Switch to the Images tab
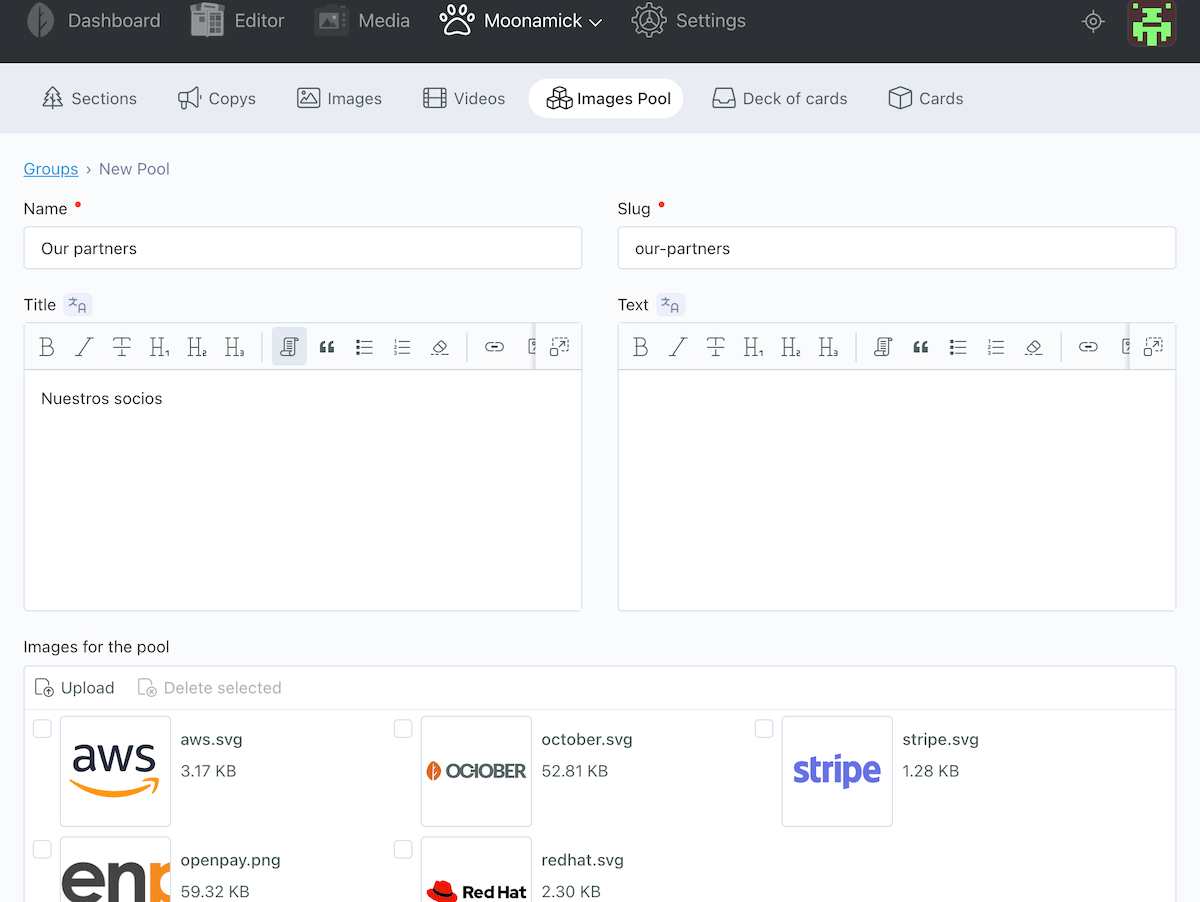This screenshot has width=1200, height=902. pyautogui.click(x=340, y=99)
